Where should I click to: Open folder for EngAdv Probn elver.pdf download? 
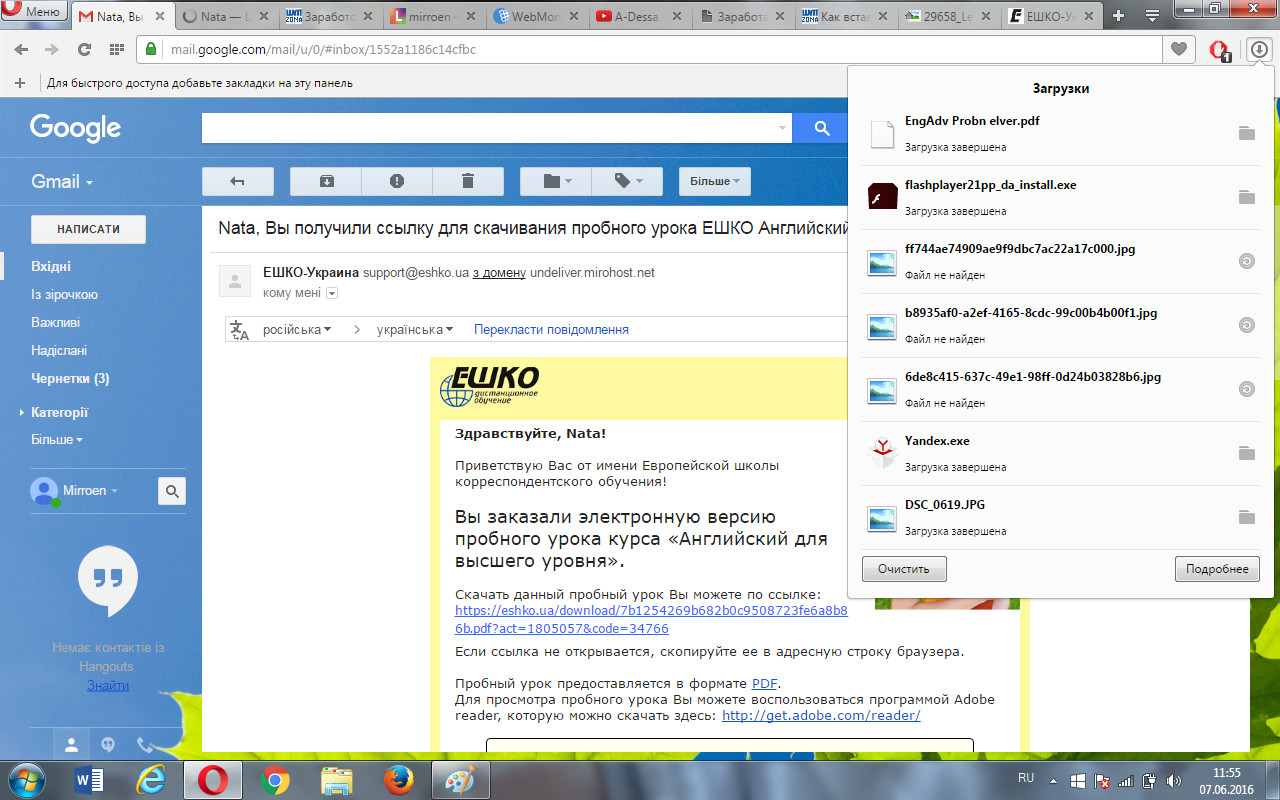tap(1246, 133)
